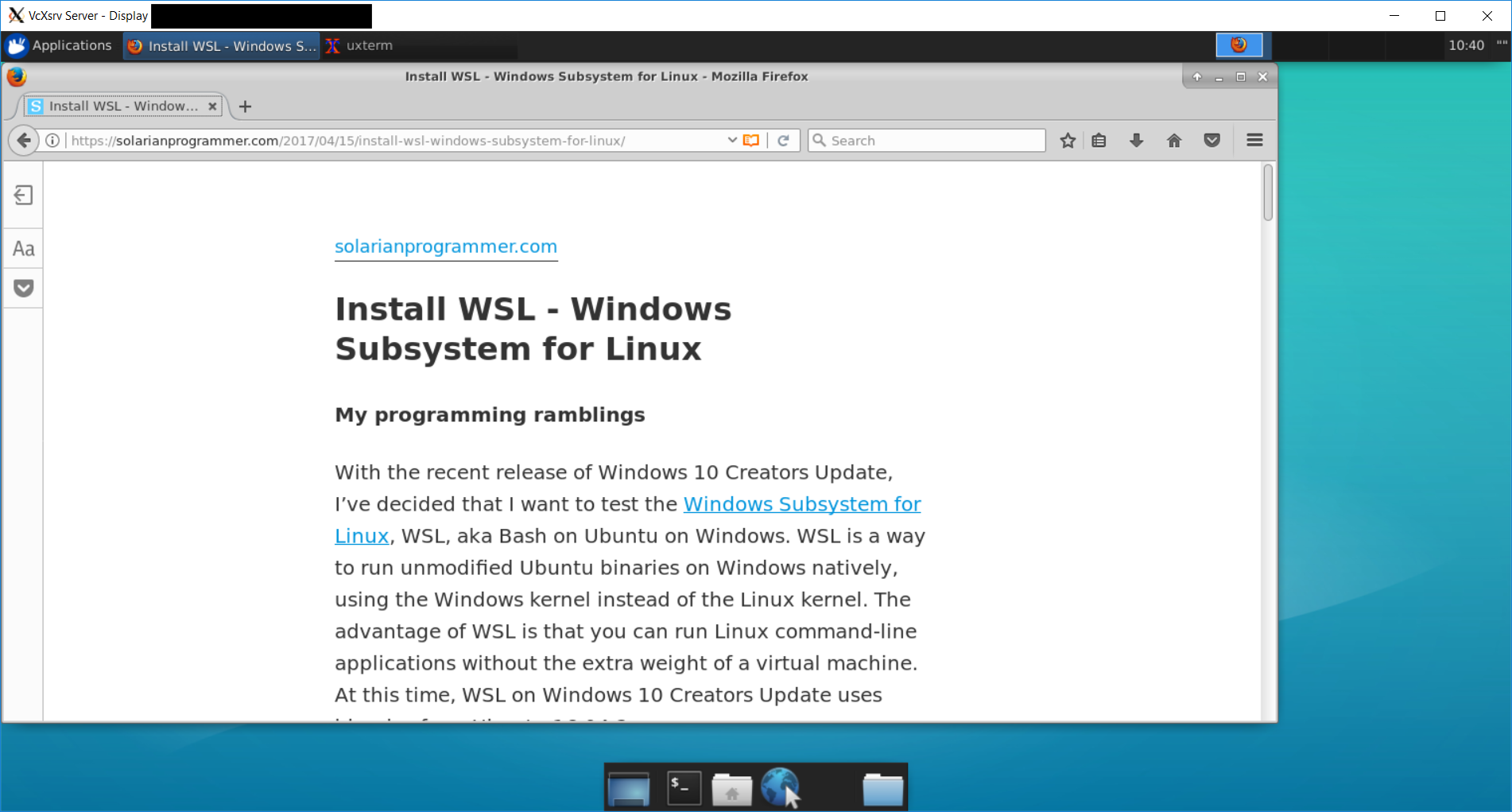This screenshot has height=812, width=1512.
Task: Open new tab with plus button
Action: click(245, 107)
